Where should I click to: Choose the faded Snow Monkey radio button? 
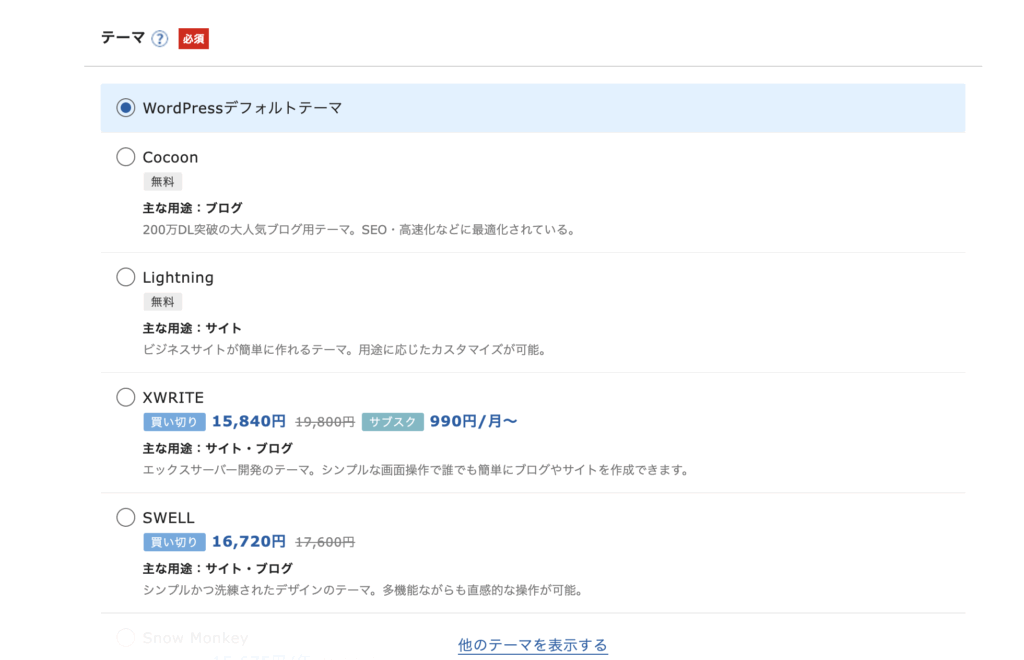[x=126, y=637]
